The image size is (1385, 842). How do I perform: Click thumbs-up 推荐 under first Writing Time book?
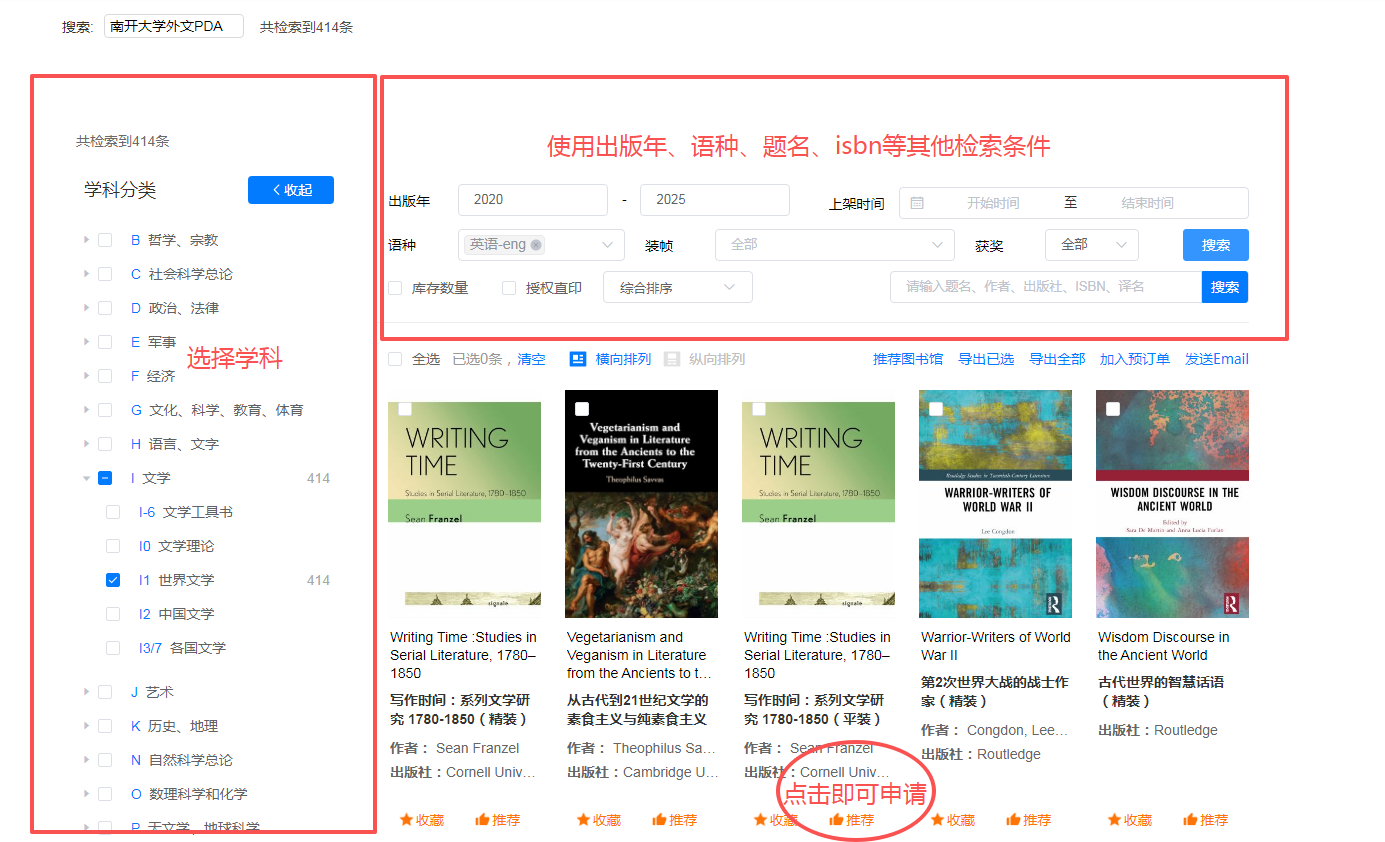pyautogui.click(x=483, y=820)
